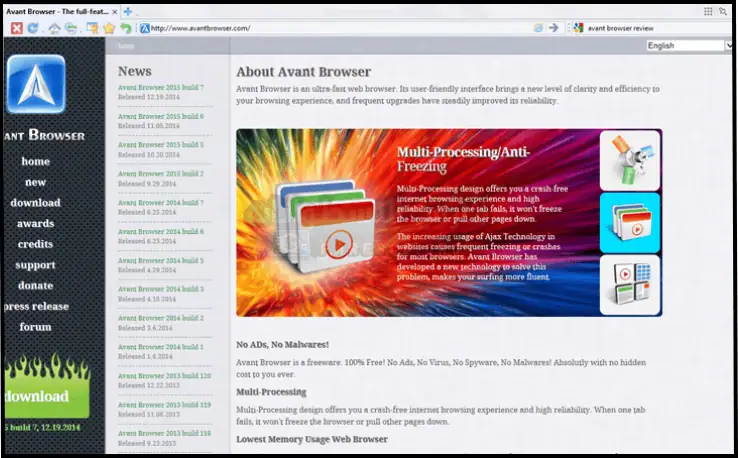Close the Avant Browser tab
The height and width of the screenshot is (458, 738).
[x=114, y=11]
